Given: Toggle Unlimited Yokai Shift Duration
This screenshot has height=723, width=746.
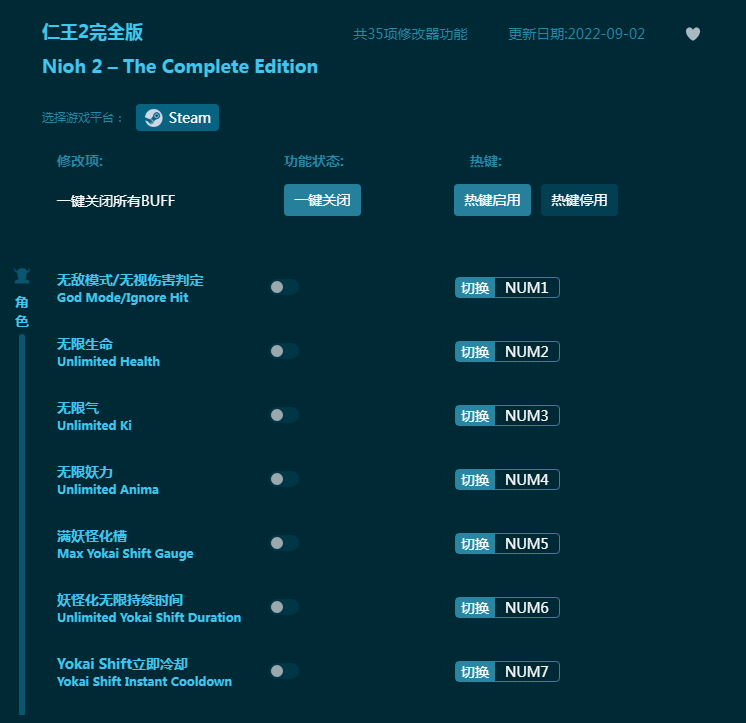Looking at the screenshot, I should [x=285, y=607].
